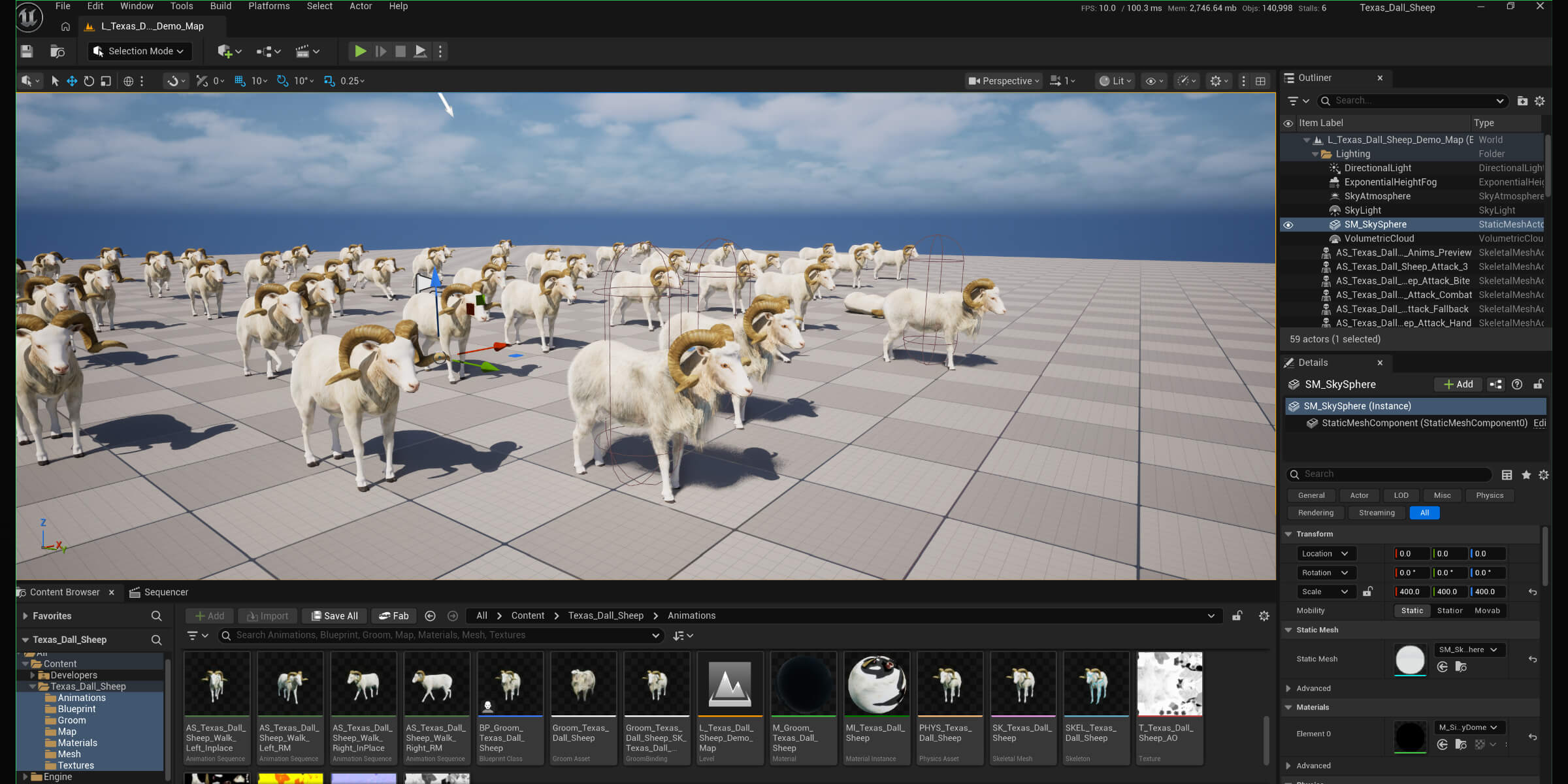Select DirectionalLight in the Outliner

click(1378, 168)
